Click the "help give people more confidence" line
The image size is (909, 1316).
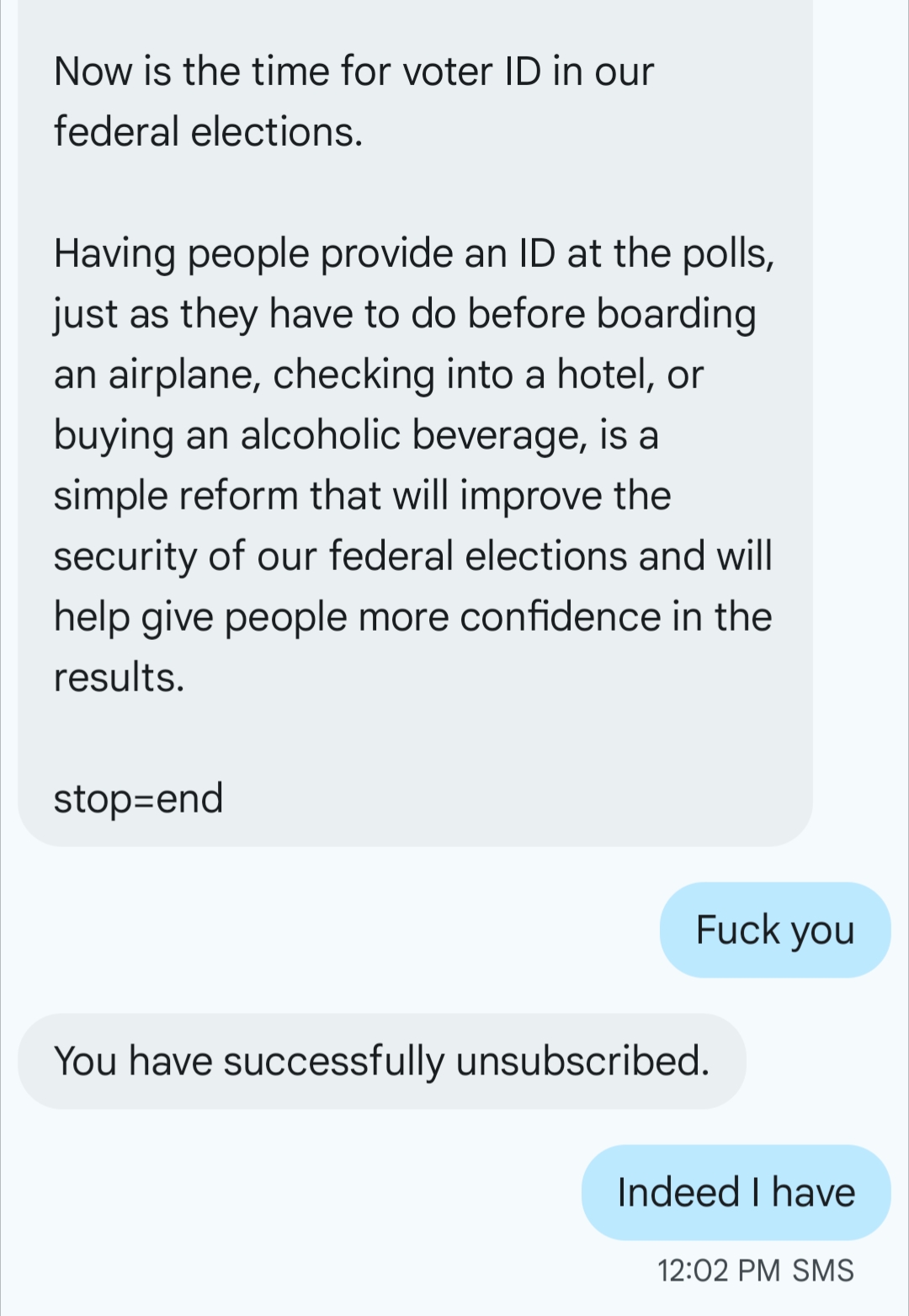coord(412,617)
